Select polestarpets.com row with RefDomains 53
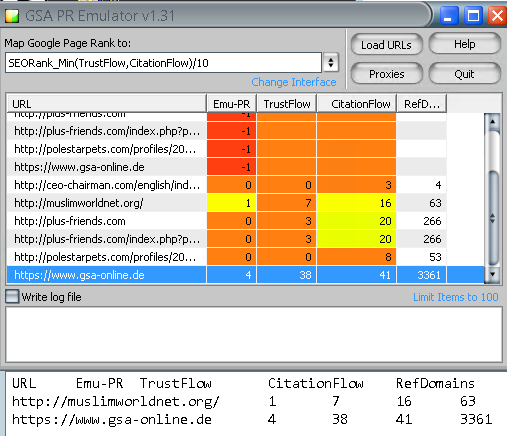The width and height of the screenshot is (507, 436). 227,257
